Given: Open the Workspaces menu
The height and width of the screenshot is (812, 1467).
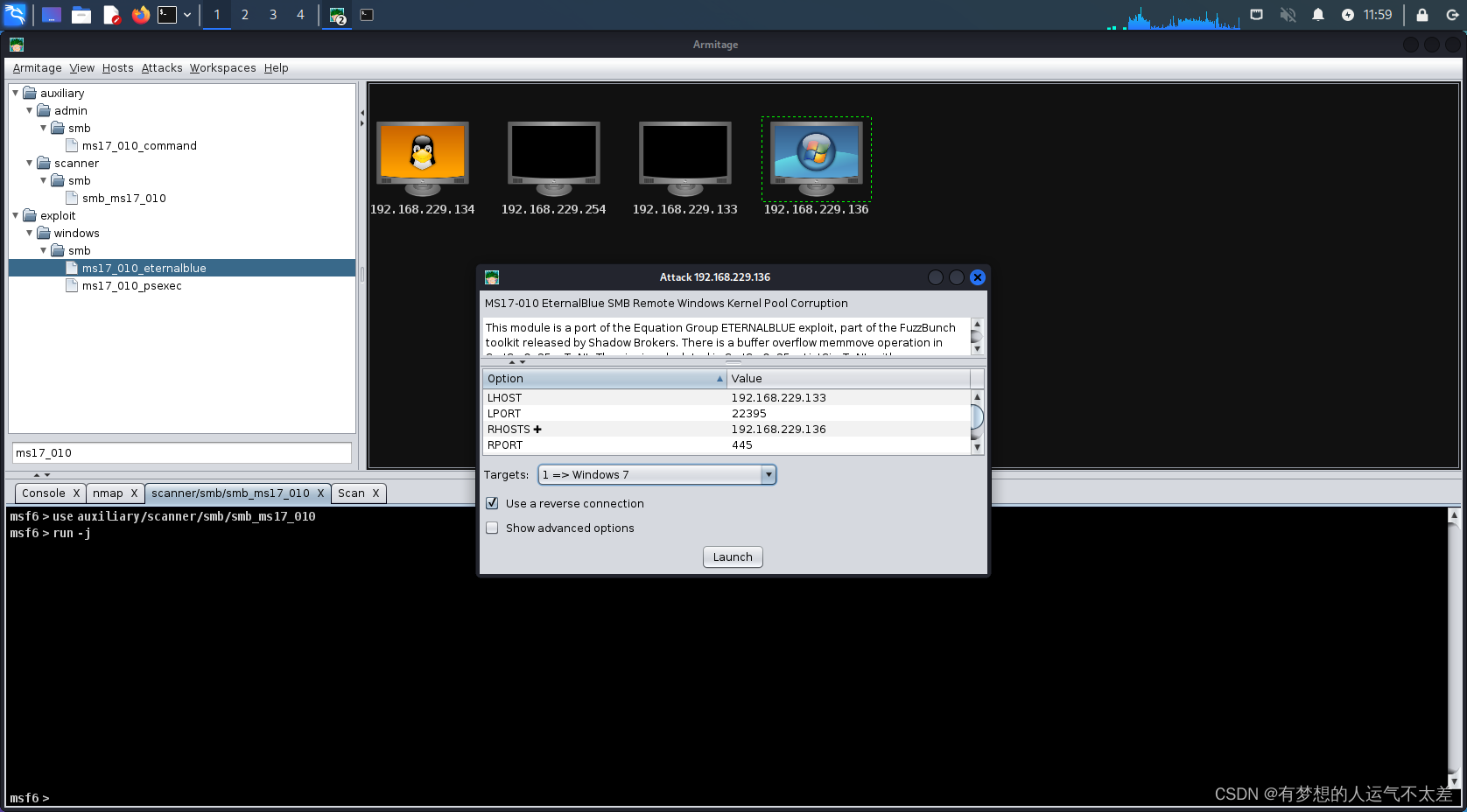Looking at the screenshot, I should tap(223, 68).
